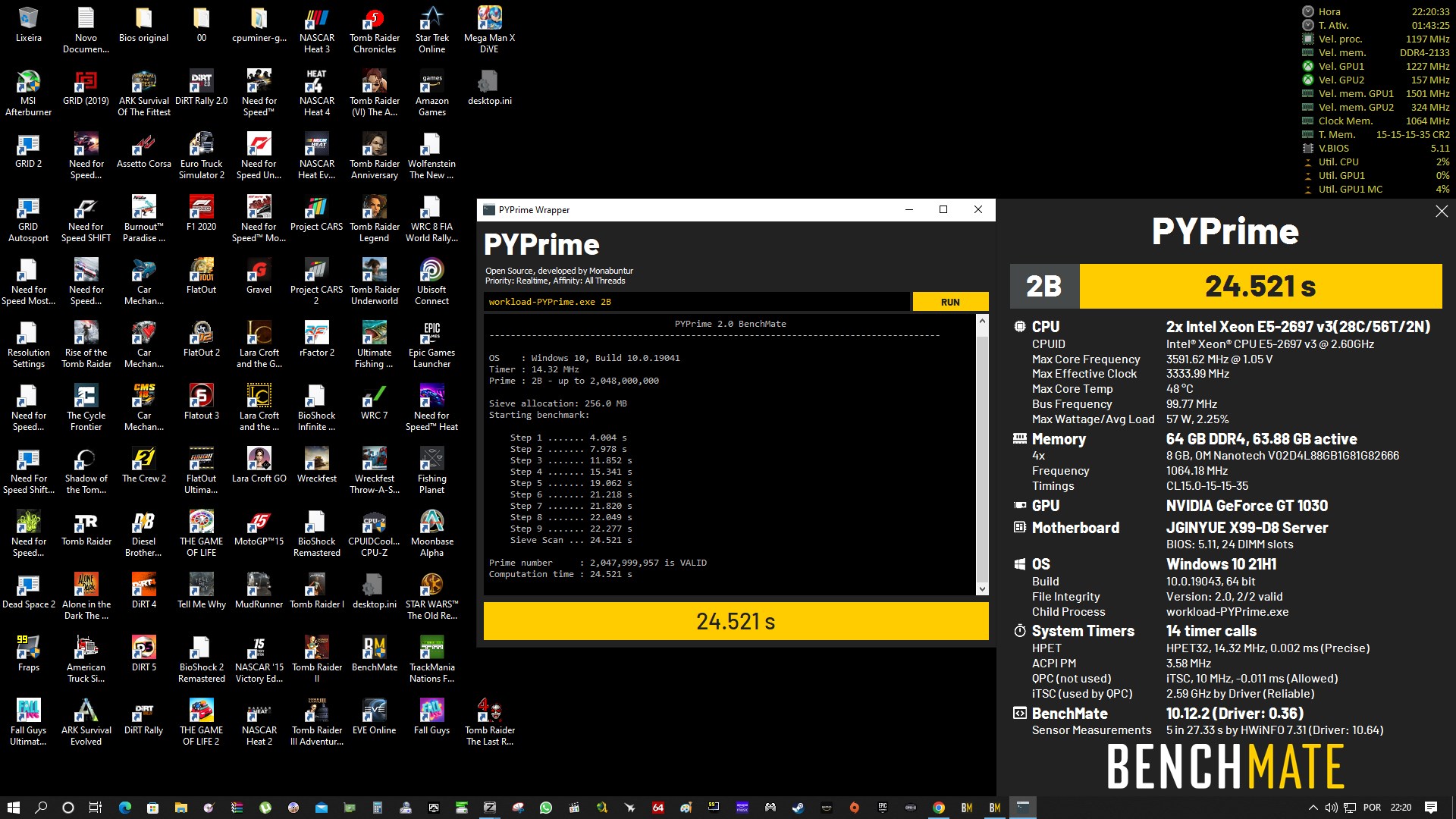This screenshot has width=1456, height=819.
Task: Open the Fraps desktop icon
Action: [28, 654]
